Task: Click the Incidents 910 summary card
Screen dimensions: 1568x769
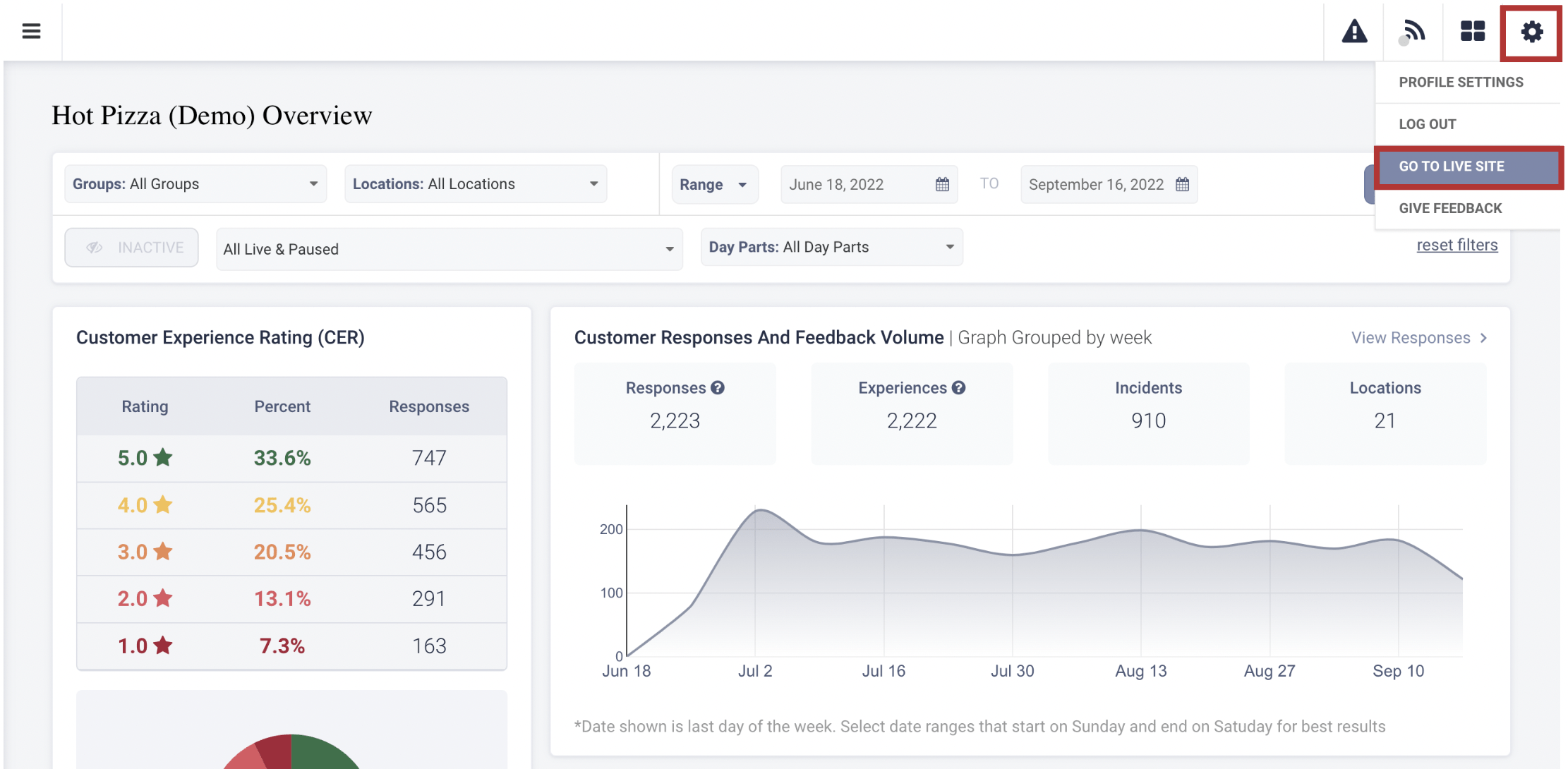Action: pyautogui.click(x=1148, y=413)
